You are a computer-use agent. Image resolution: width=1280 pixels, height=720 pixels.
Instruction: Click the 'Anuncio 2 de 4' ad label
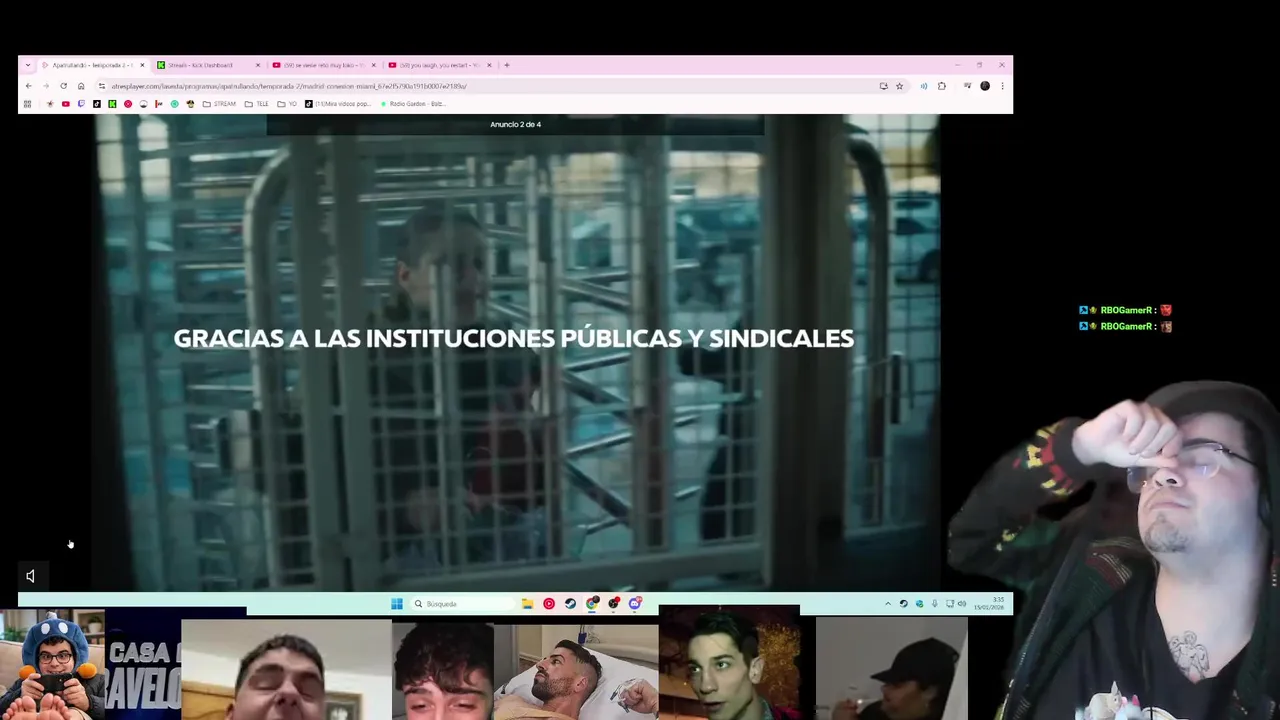[515, 125]
